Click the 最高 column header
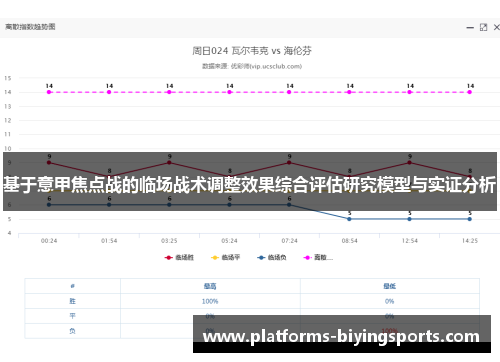 click(x=210, y=286)
